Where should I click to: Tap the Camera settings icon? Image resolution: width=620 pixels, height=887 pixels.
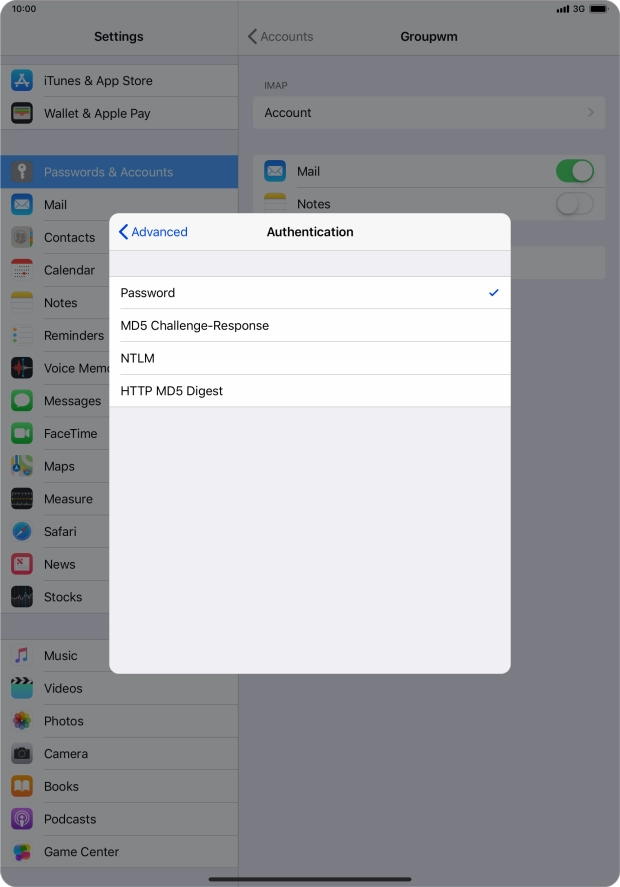click(22, 754)
